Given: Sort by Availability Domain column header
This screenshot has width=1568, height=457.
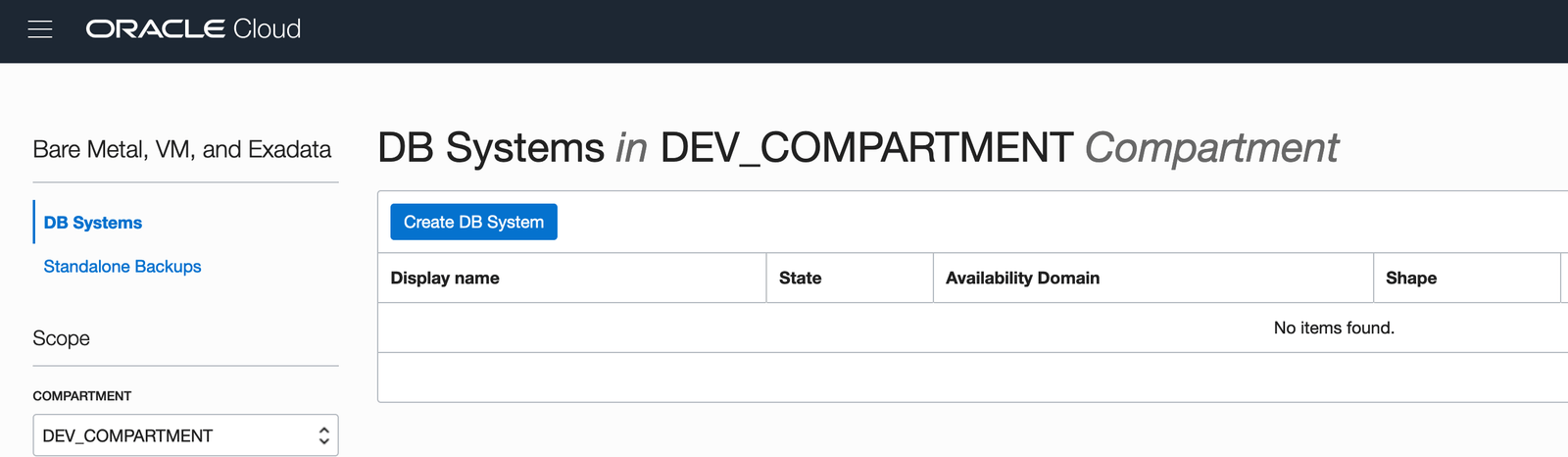Looking at the screenshot, I should coord(1022,279).
